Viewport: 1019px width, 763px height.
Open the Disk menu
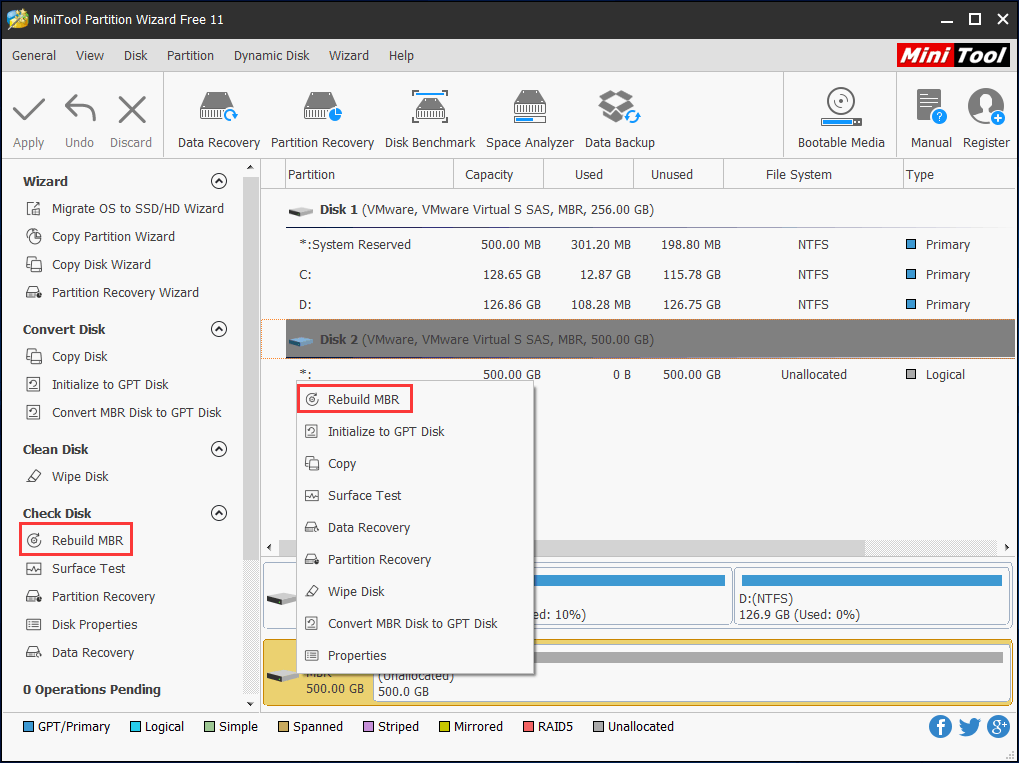pos(136,56)
